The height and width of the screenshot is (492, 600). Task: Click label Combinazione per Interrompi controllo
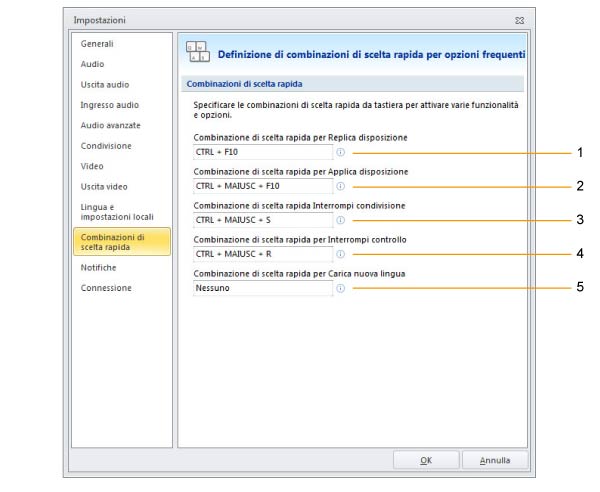[x=300, y=240]
